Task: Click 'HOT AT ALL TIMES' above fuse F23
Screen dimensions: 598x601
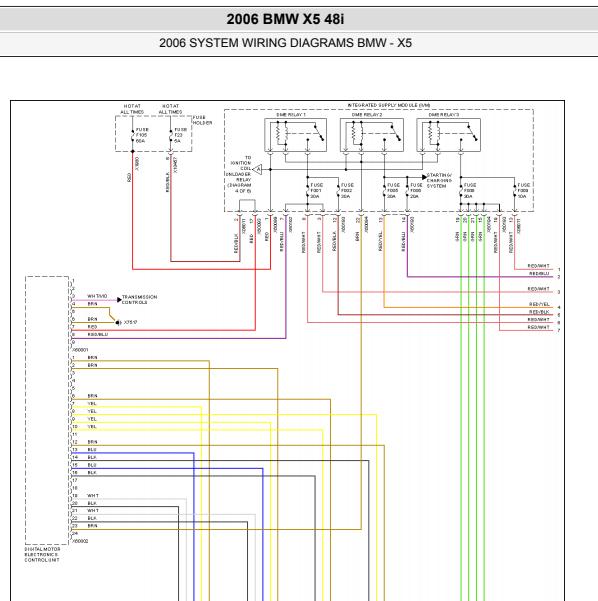Action: click(171, 109)
